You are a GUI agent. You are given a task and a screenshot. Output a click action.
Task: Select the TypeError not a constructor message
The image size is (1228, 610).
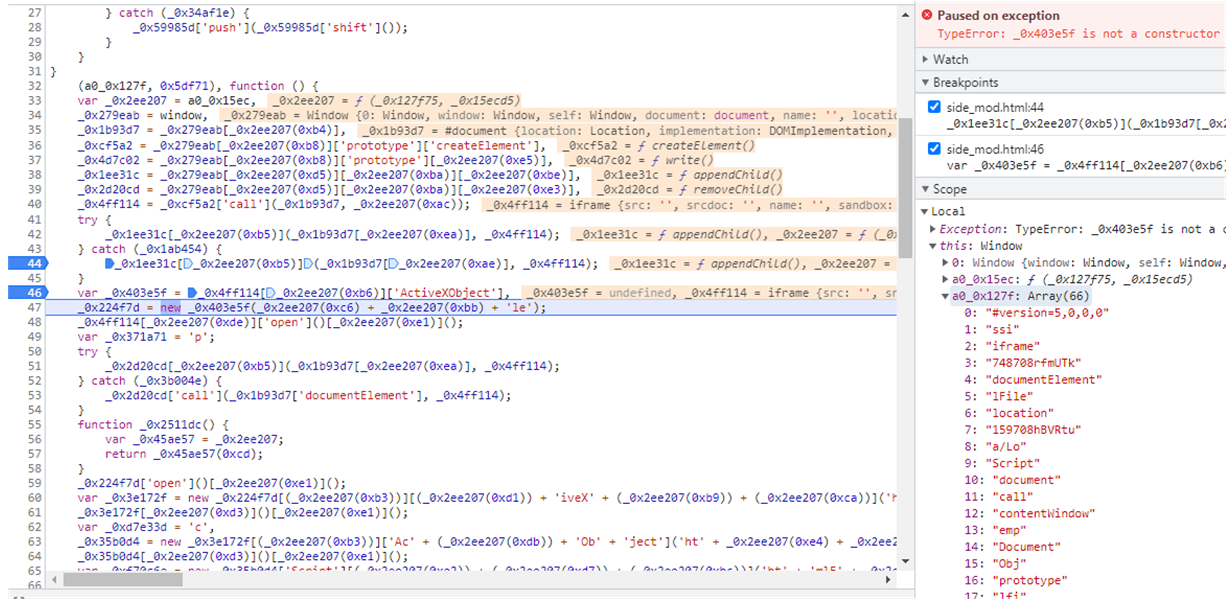click(1078, 33)
